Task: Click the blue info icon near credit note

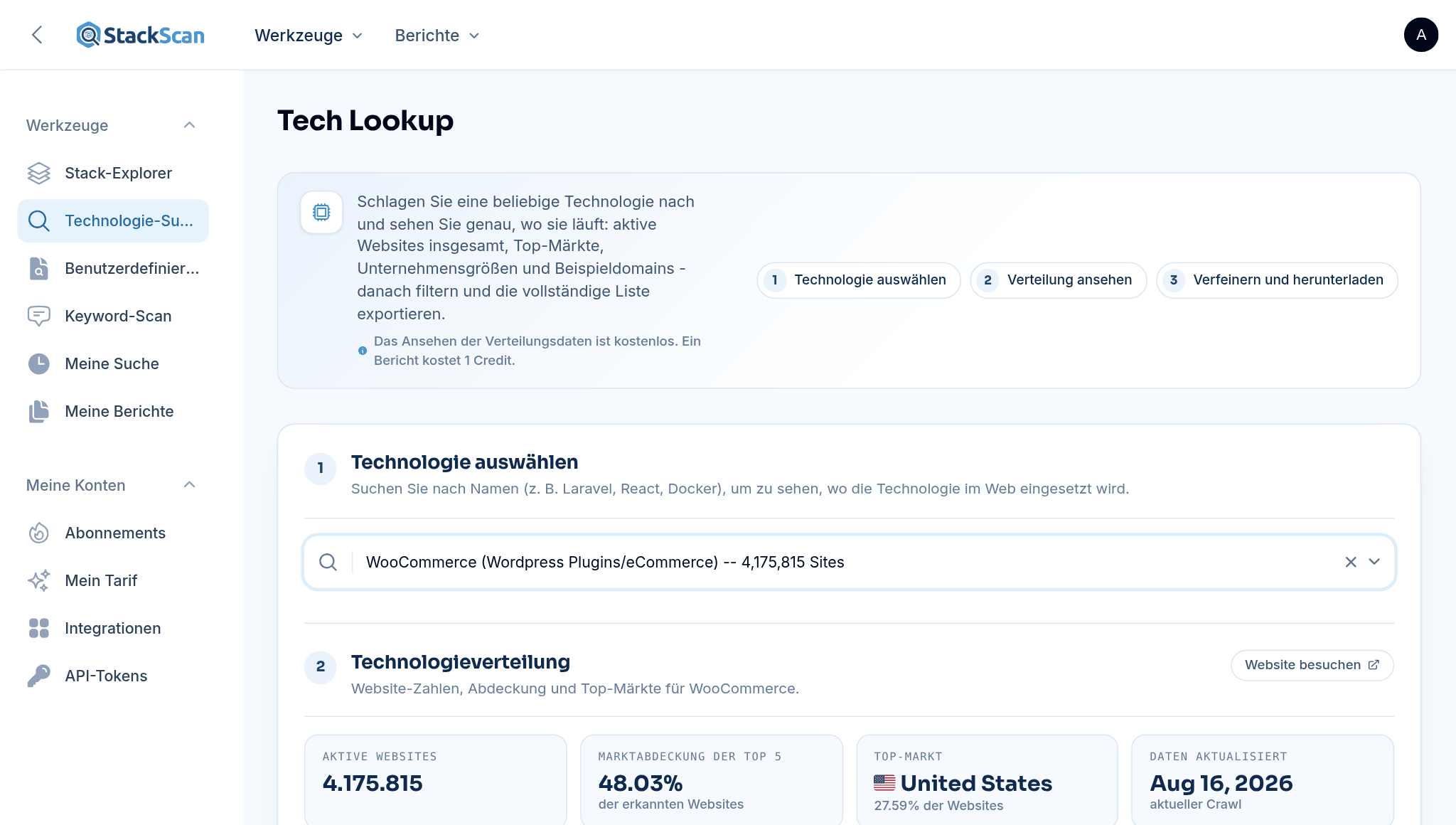Action: pyautogui.click(x=363, y=351)
